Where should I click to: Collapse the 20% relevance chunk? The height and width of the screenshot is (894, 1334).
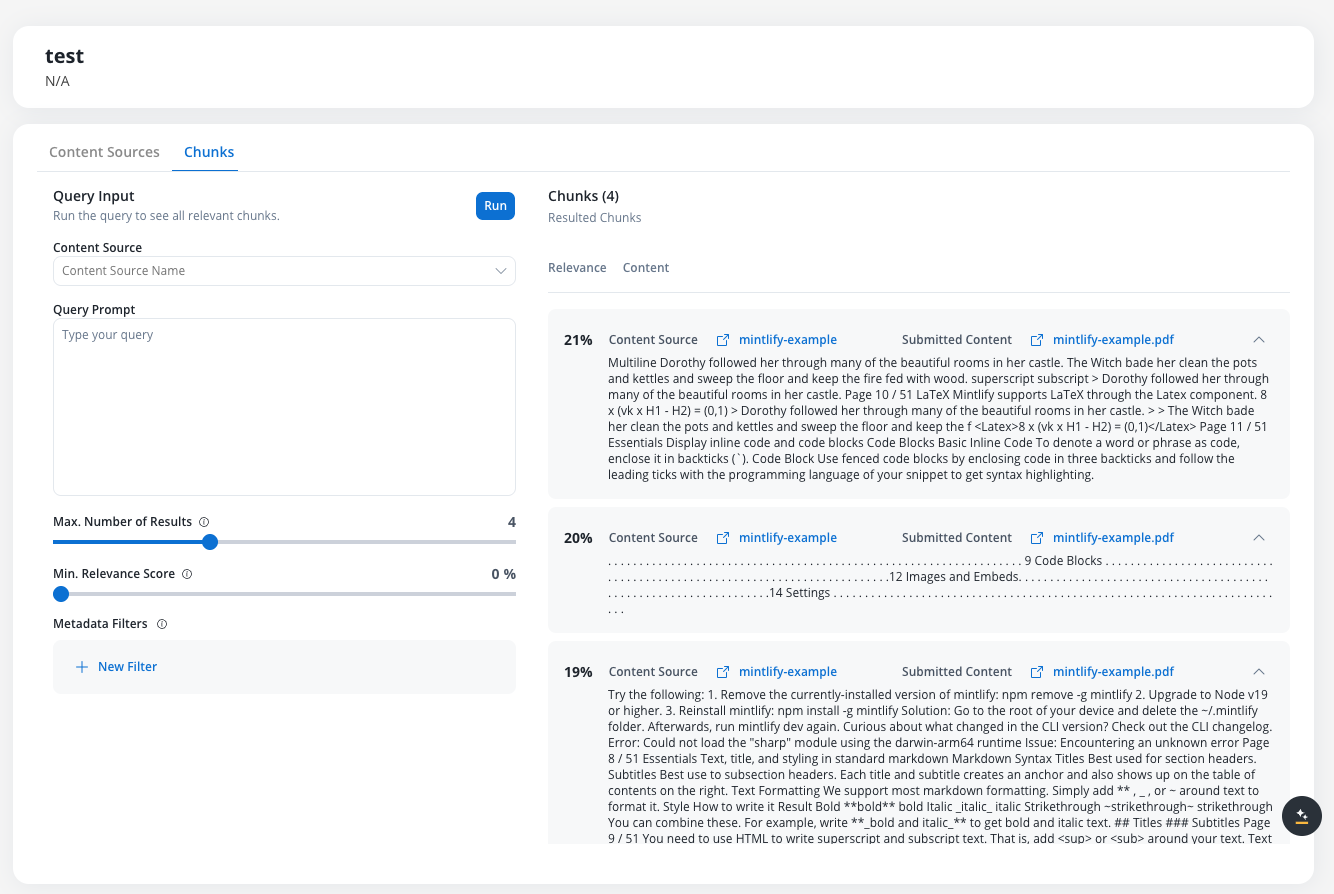(x=1259, y=538)
